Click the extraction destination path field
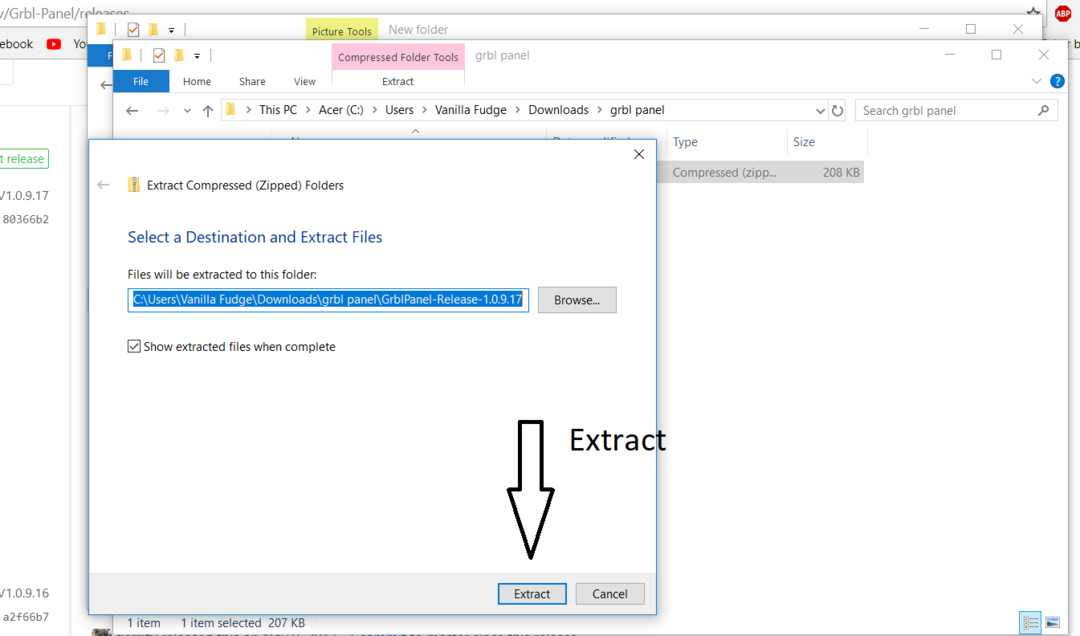 coord(328,300)
